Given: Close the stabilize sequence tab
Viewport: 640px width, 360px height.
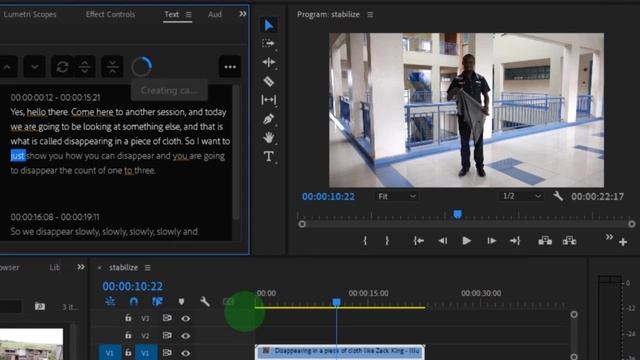Looking at the screenshot, I should coord(99,268).
